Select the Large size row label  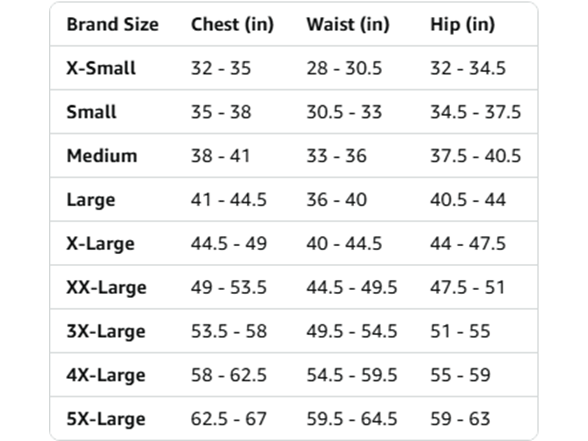(x=91, y=200)
